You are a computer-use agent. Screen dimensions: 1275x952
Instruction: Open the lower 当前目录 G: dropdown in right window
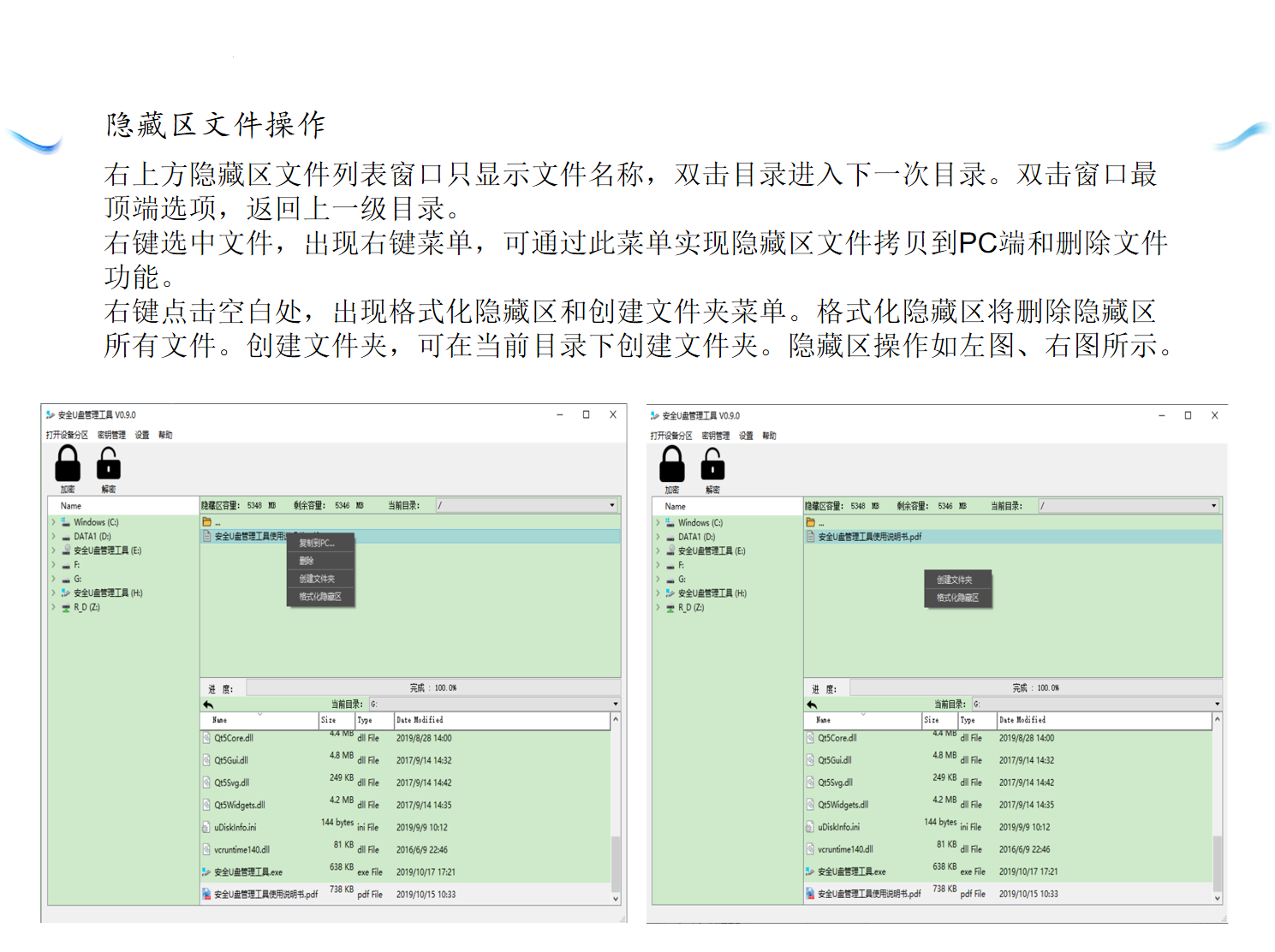pos(1217,705)
